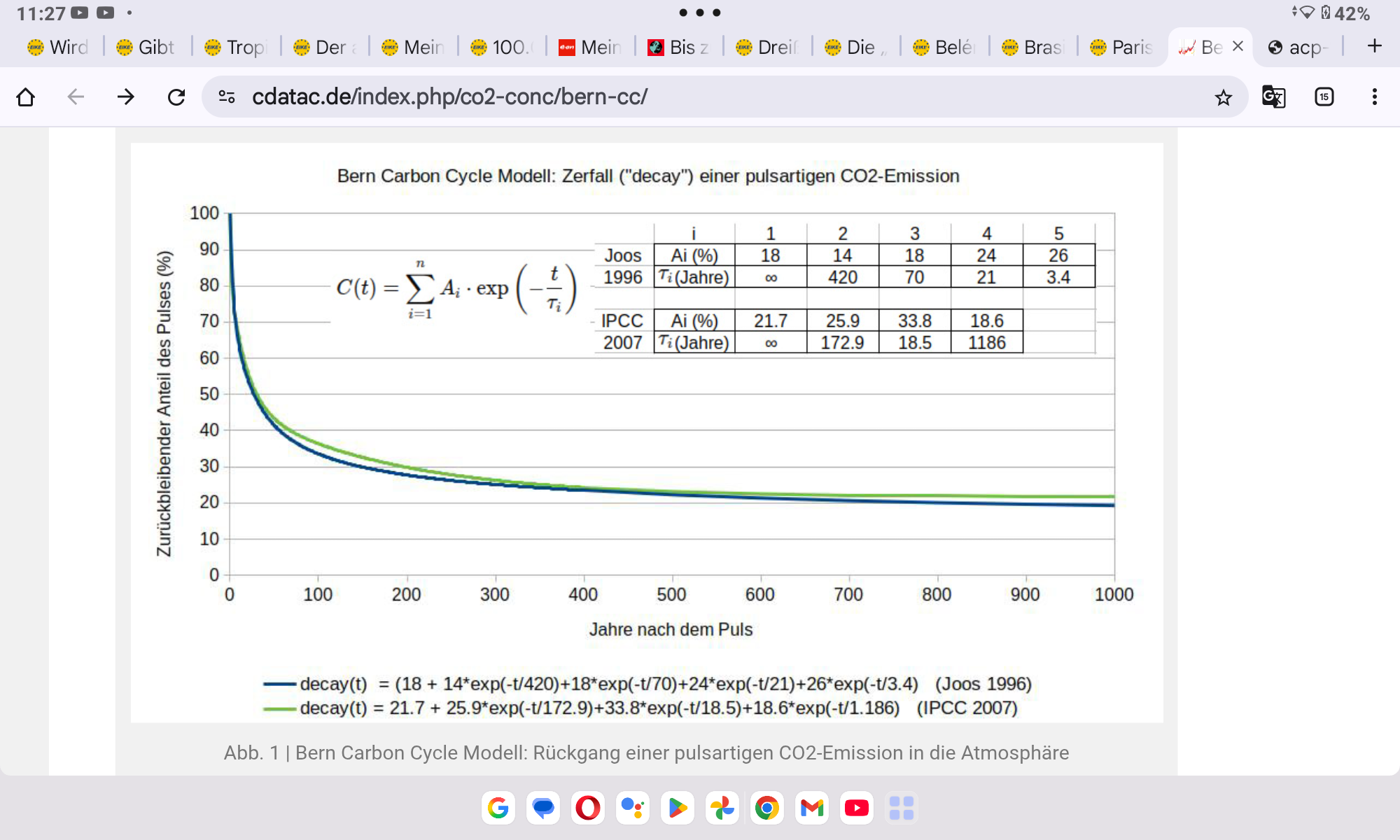
Task: Close the active Be tab
Action: (x=1238, y=46)
